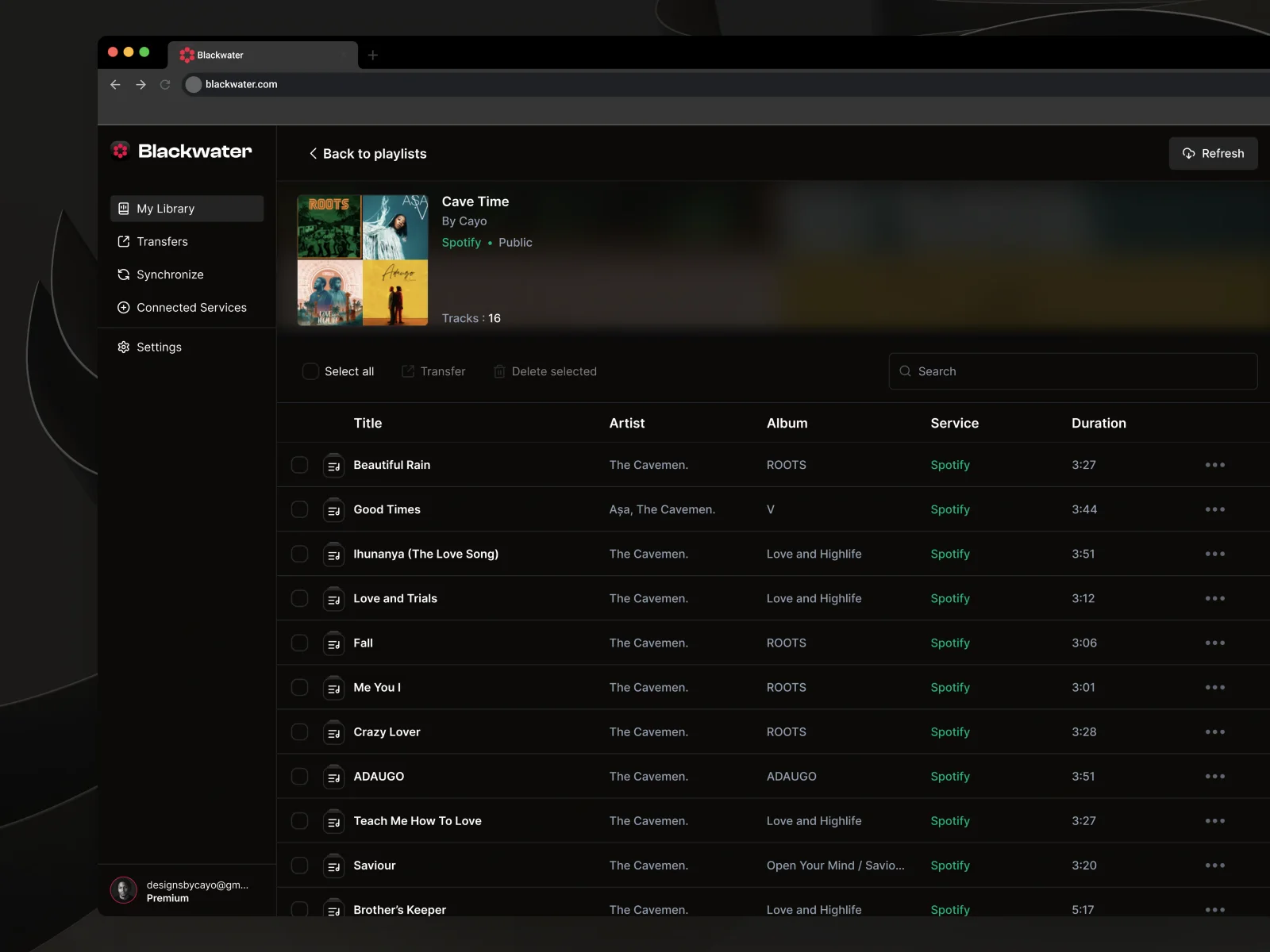The width and height of the screenshot is (1270, 952).
Task: Go to Transfers in sidebar
Action: (x=187, y=241)
